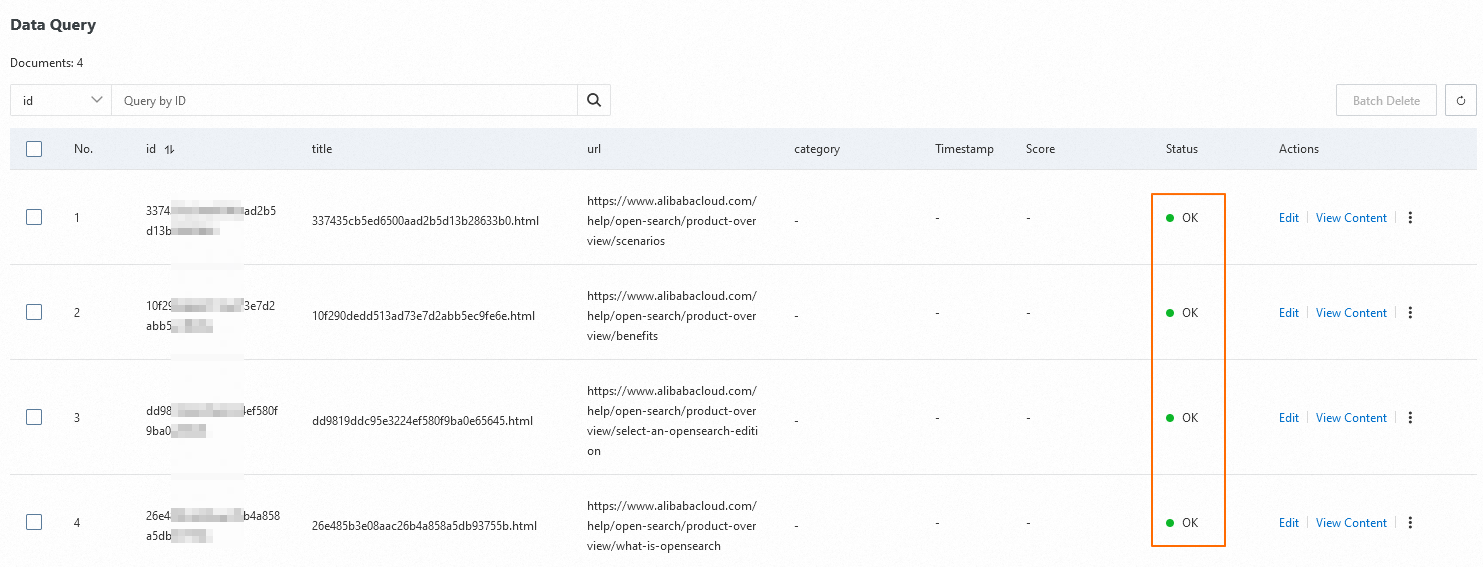Click the Score column header
This screenshot has width=1483, height=567.
click(1040, 149)
